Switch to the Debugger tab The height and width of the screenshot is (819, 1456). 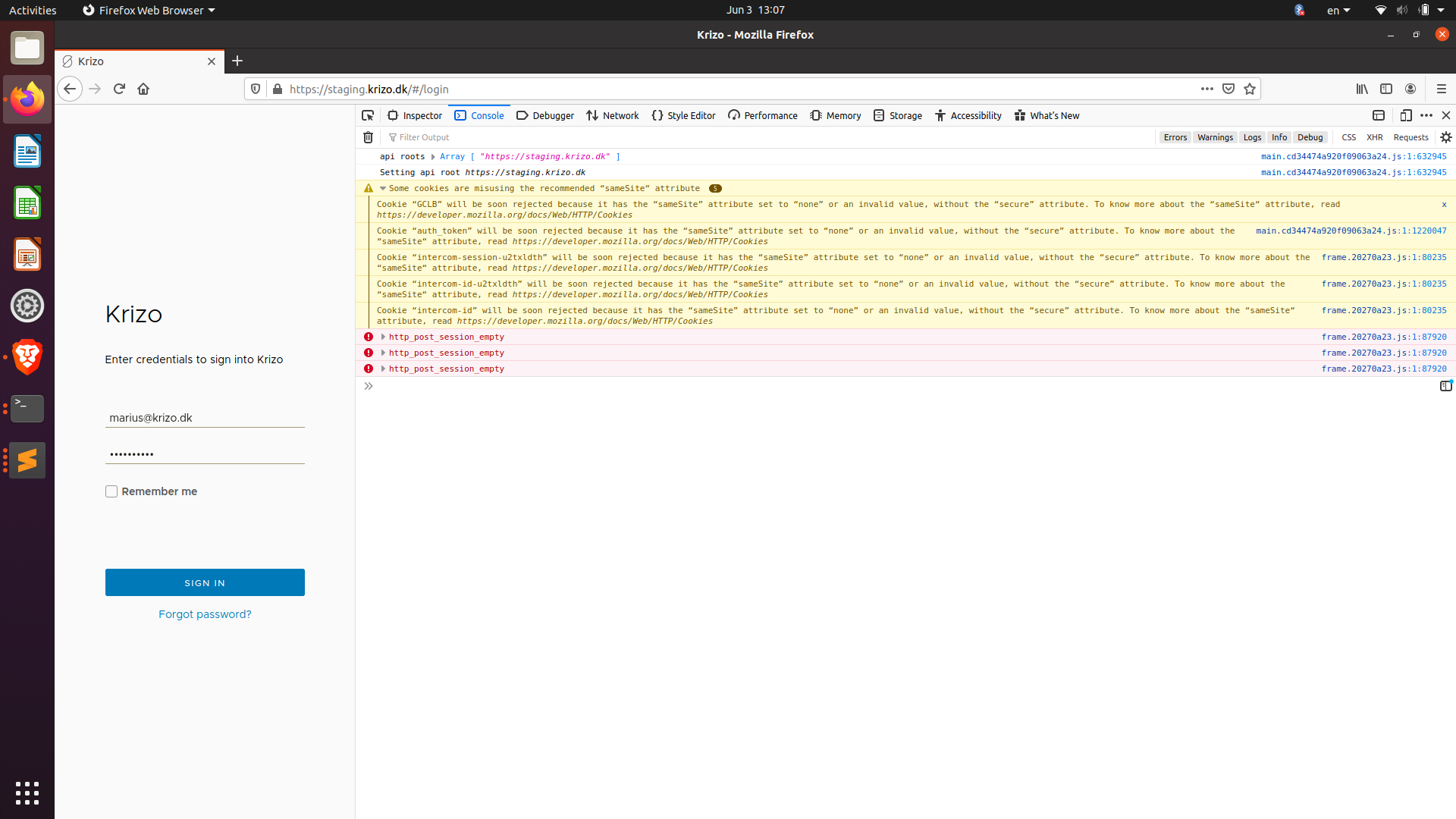545,115
